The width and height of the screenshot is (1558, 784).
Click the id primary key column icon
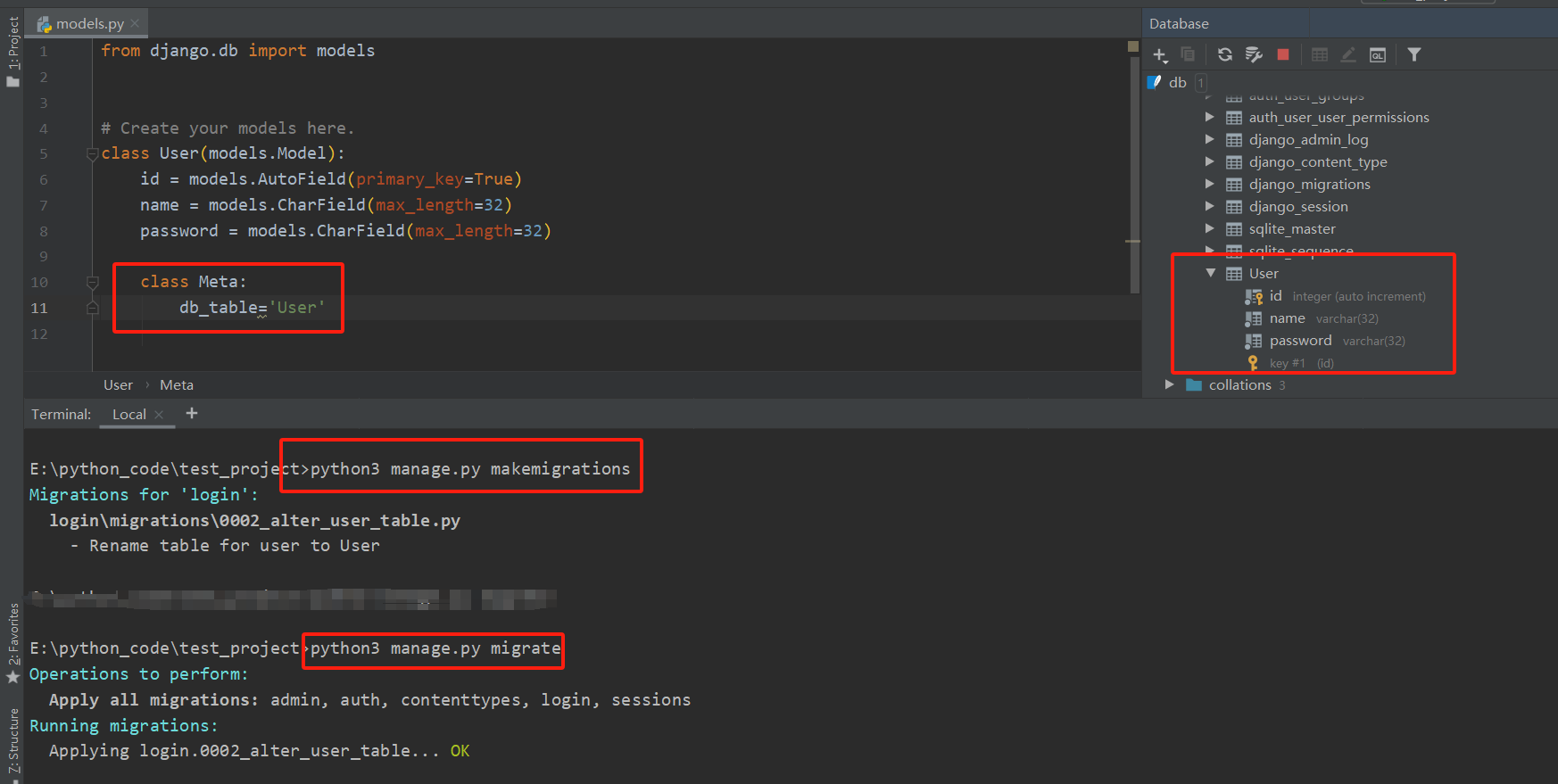pos(1254,296)
